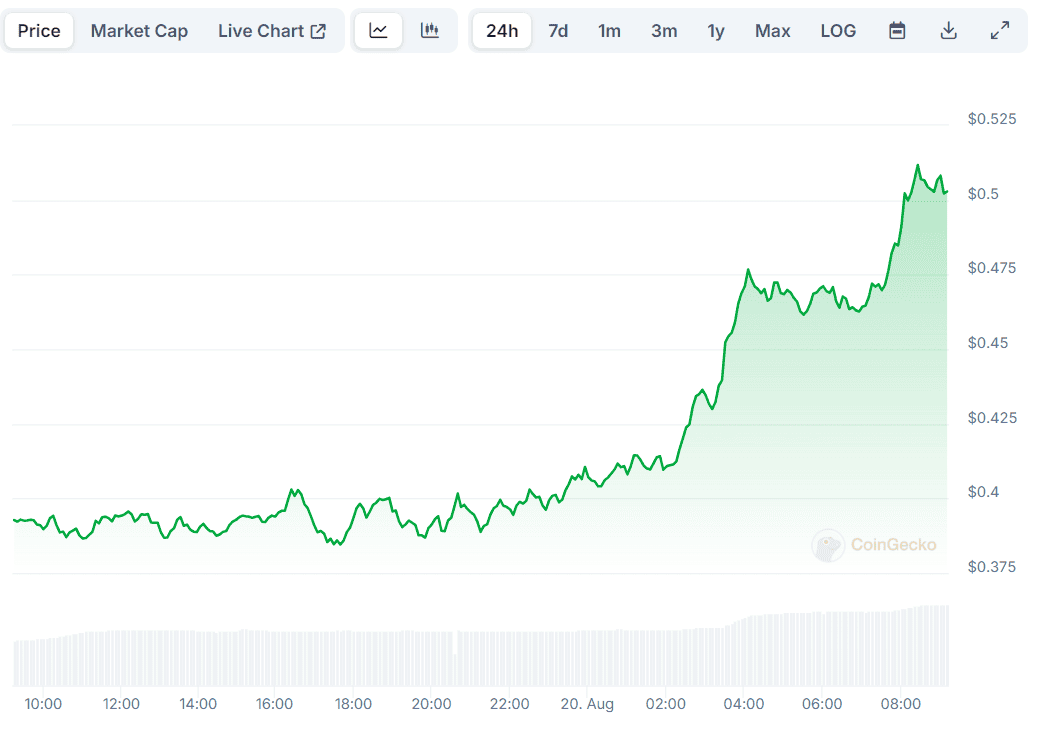The image size is (1042, 732).
Task: Click the 20. Aug date axis label
Action: point(587,704)
